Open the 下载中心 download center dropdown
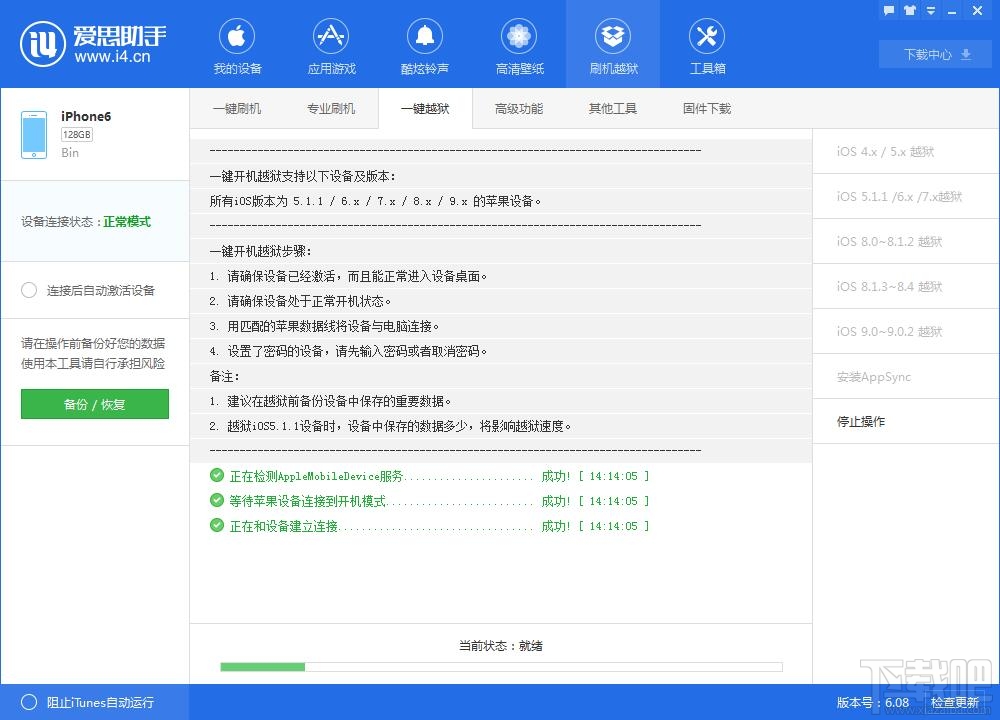The image size is (1000, 720). (x=933, y=55)
